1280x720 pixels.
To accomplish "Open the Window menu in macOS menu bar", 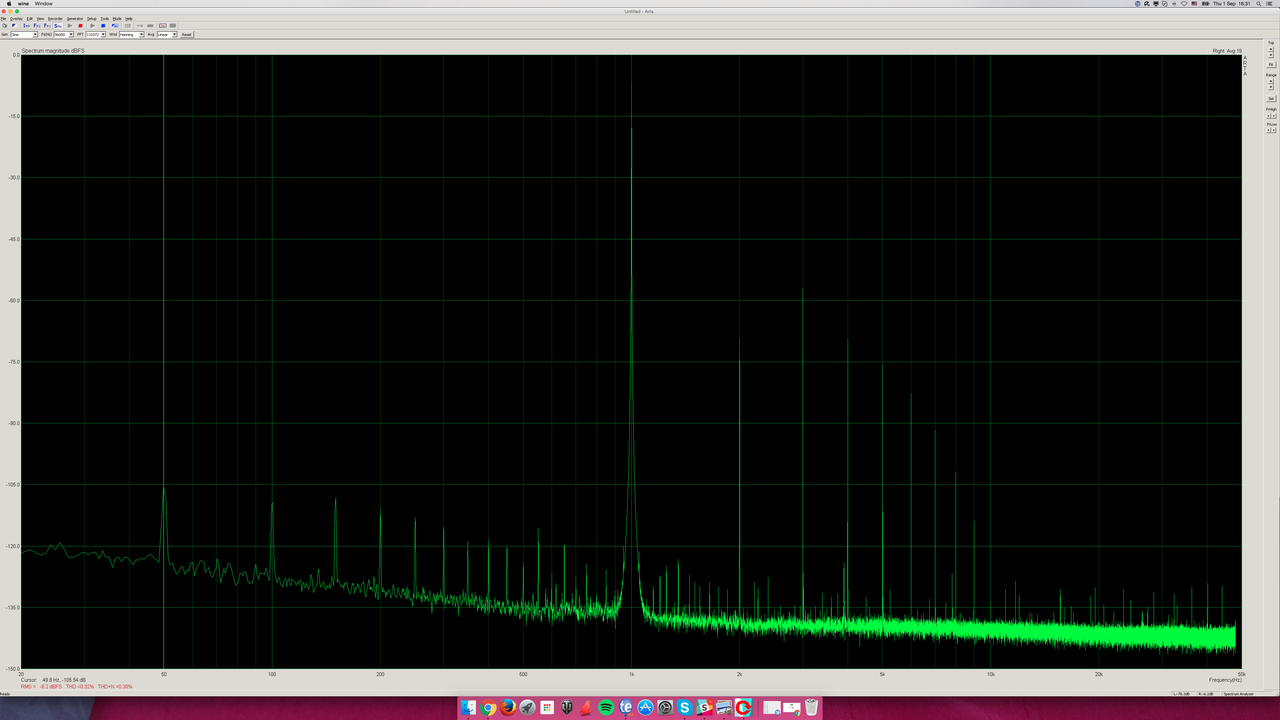I will point(44,4).
